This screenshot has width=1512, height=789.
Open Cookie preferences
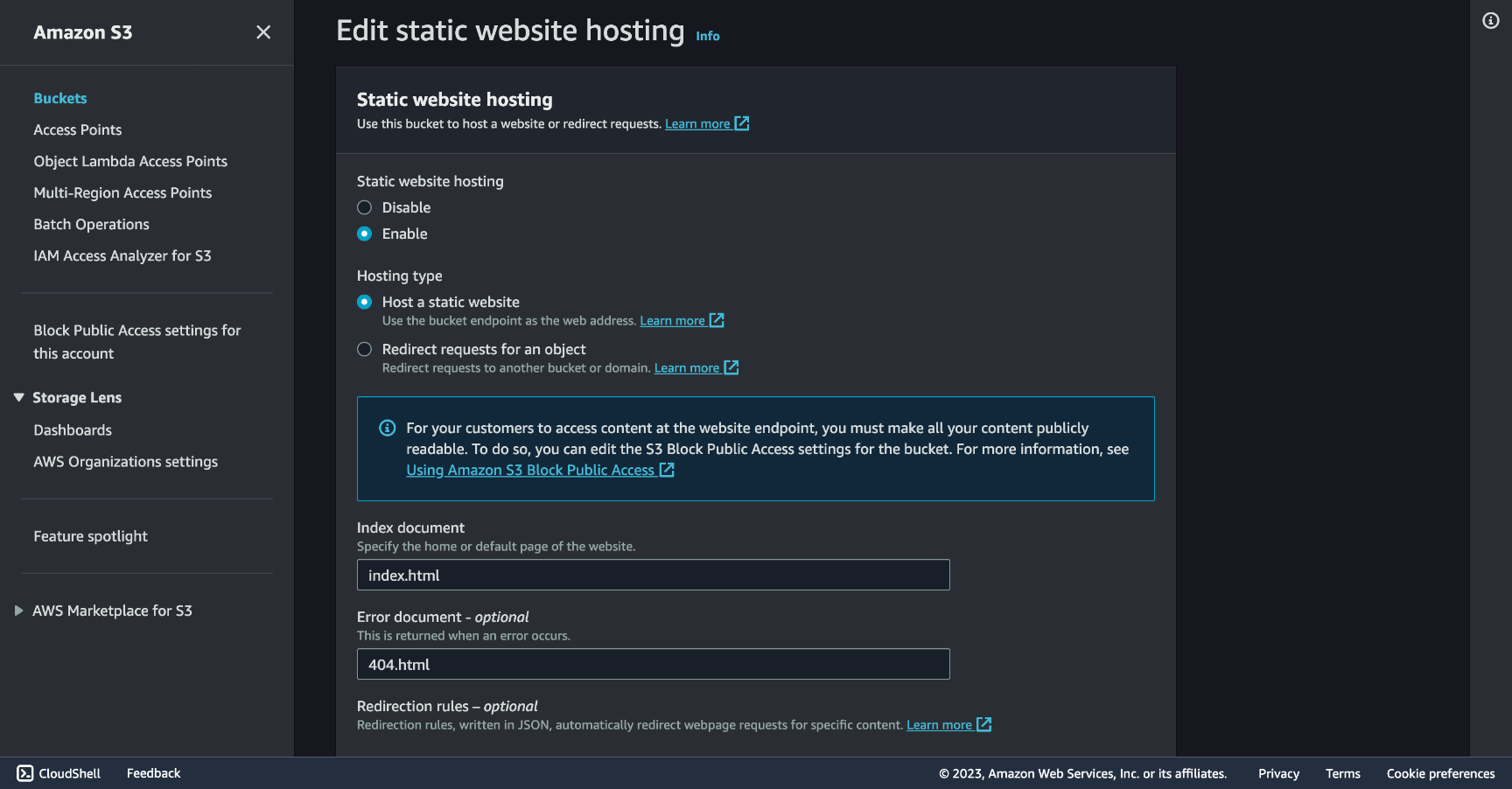click(1440, 773)
